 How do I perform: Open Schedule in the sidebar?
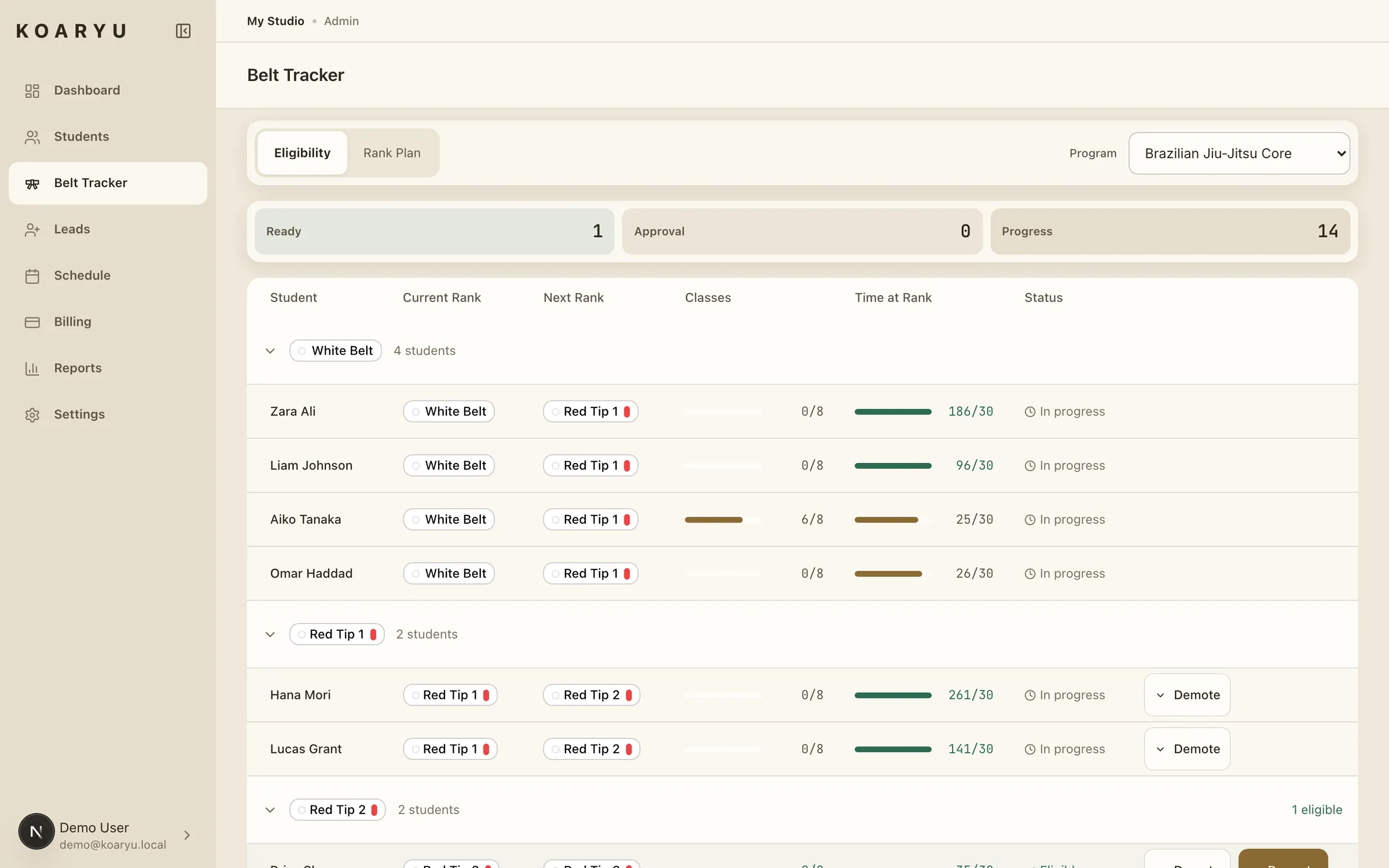click(x=108, y=275)
